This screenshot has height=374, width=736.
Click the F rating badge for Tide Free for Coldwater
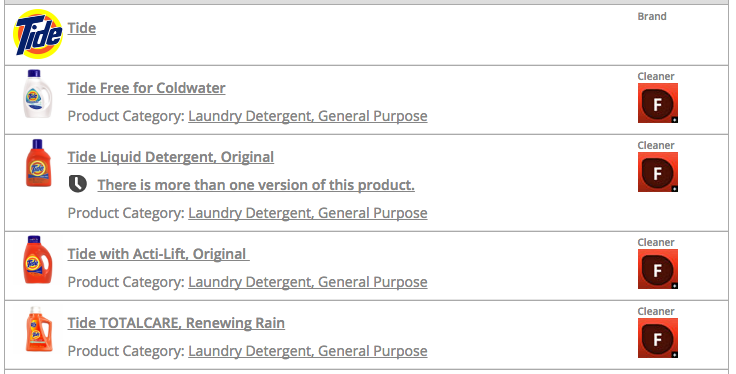658,103
